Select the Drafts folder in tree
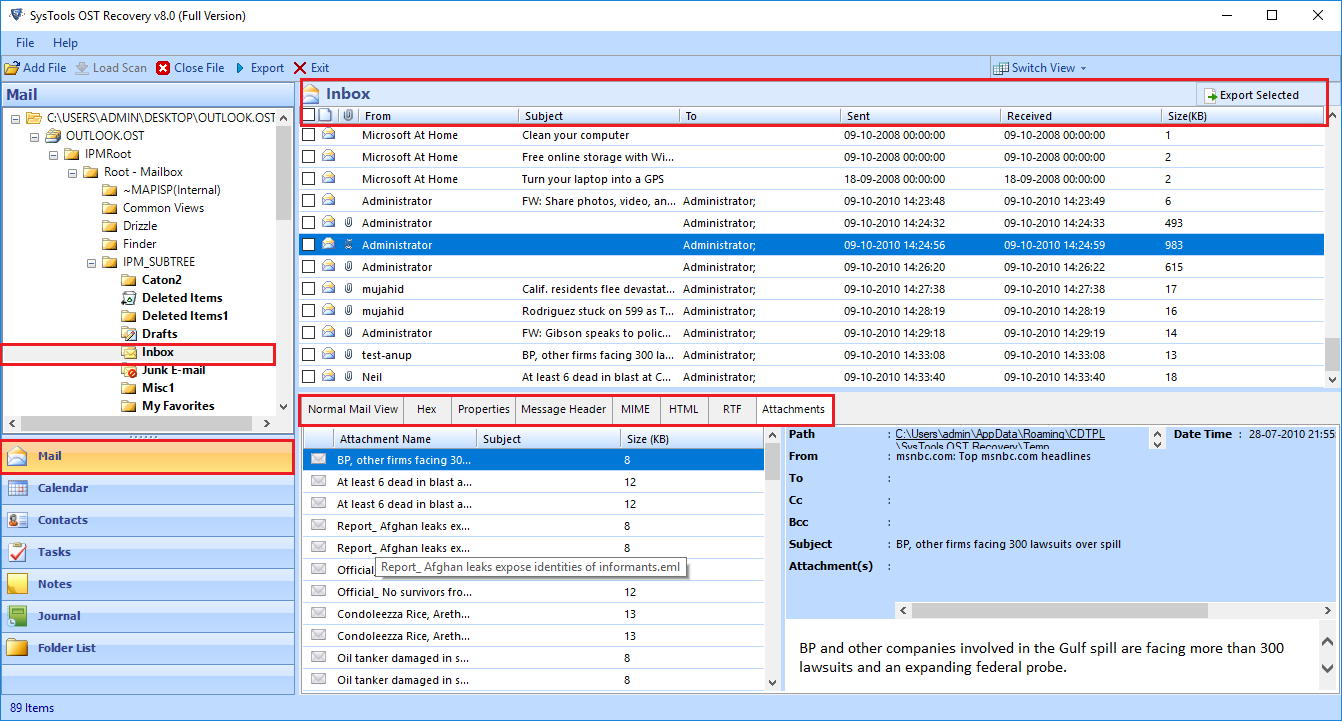This screenshot has width=1342, height=721. pos(159,334)
